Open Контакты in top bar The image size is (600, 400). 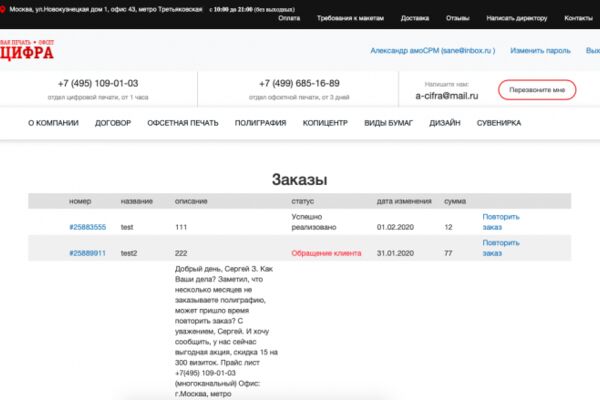coord(578,18)
